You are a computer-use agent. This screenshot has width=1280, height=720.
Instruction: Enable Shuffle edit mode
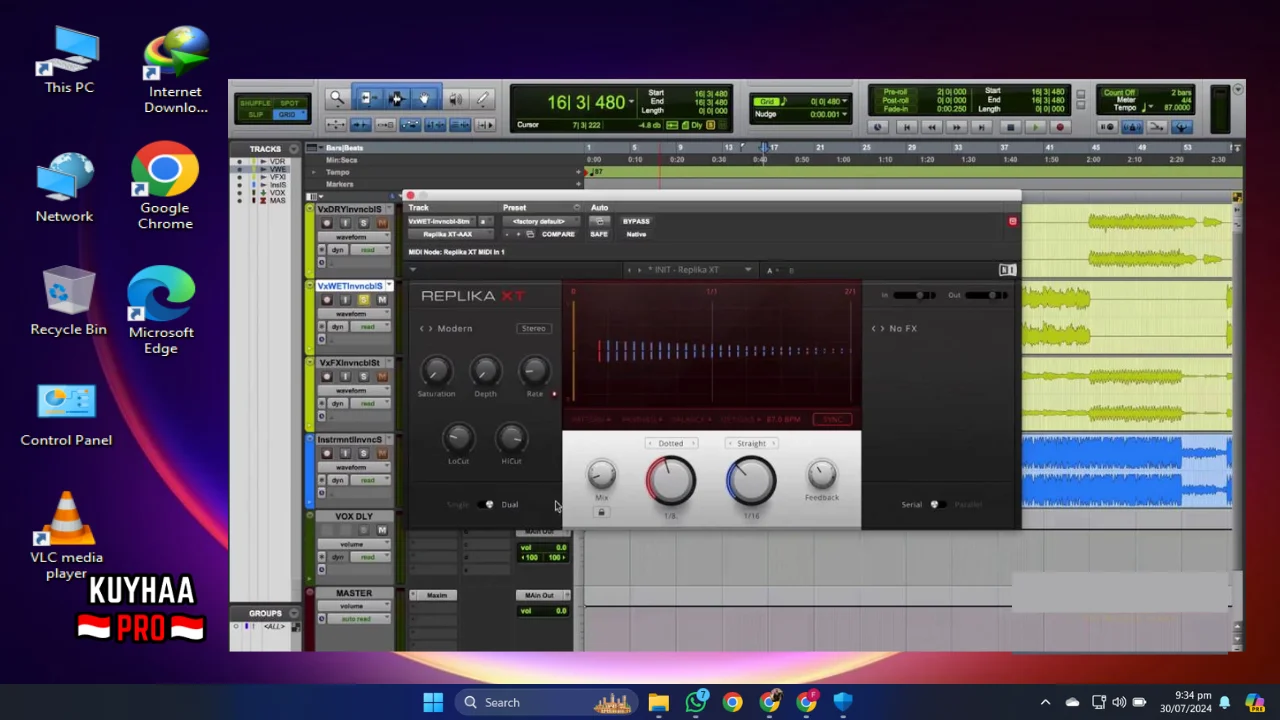pos(256,103)
